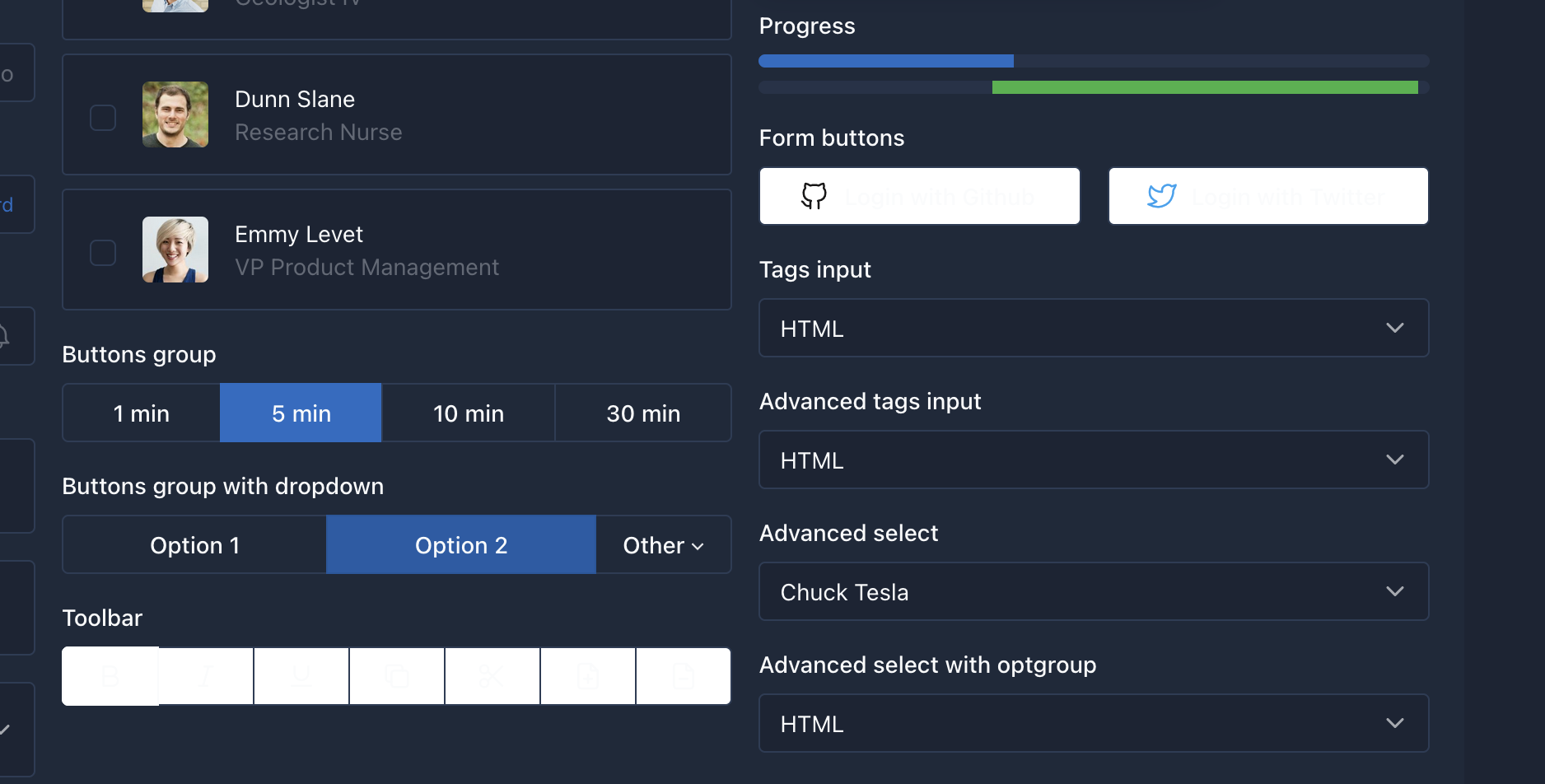This screenshot has height=784, width=1545.
Task: Open the Tags input HTML dropdown
Action: click(1093, 328)
